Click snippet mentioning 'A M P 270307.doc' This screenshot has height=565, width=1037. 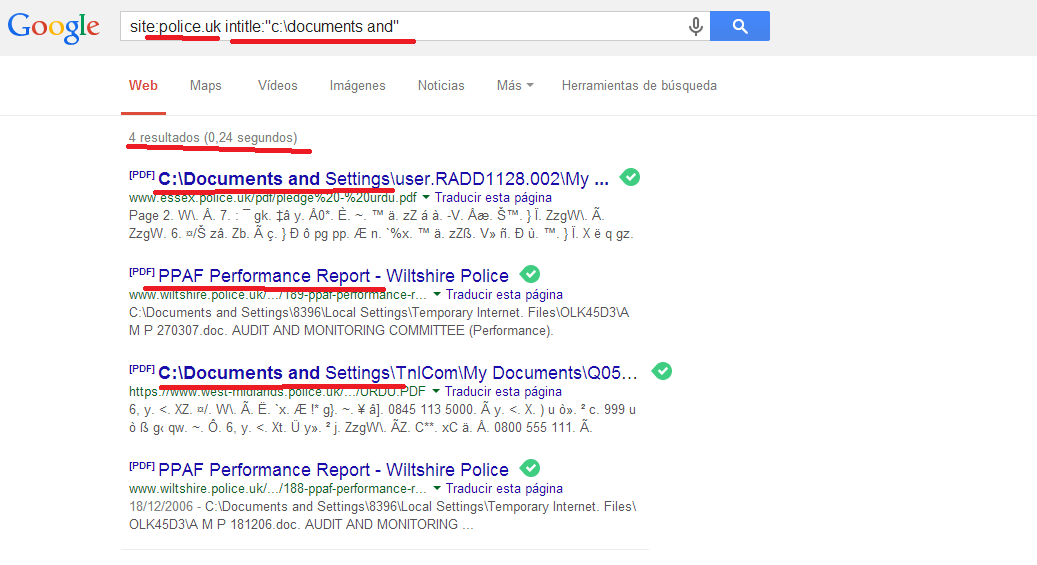click(x=379, y=321)
